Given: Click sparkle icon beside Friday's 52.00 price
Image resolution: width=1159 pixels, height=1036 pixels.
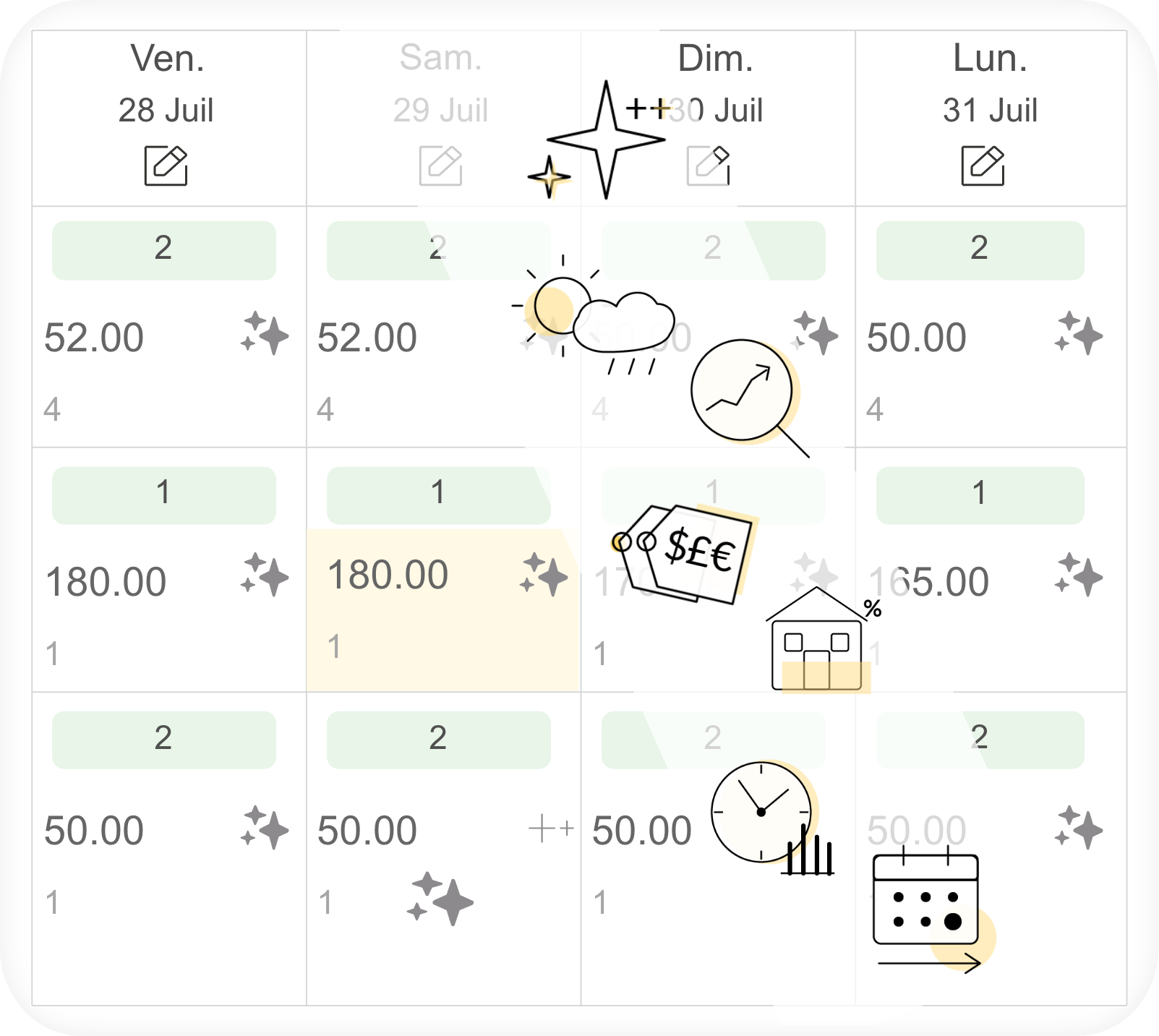Looking at the screenshot, I should click(265, 333).
